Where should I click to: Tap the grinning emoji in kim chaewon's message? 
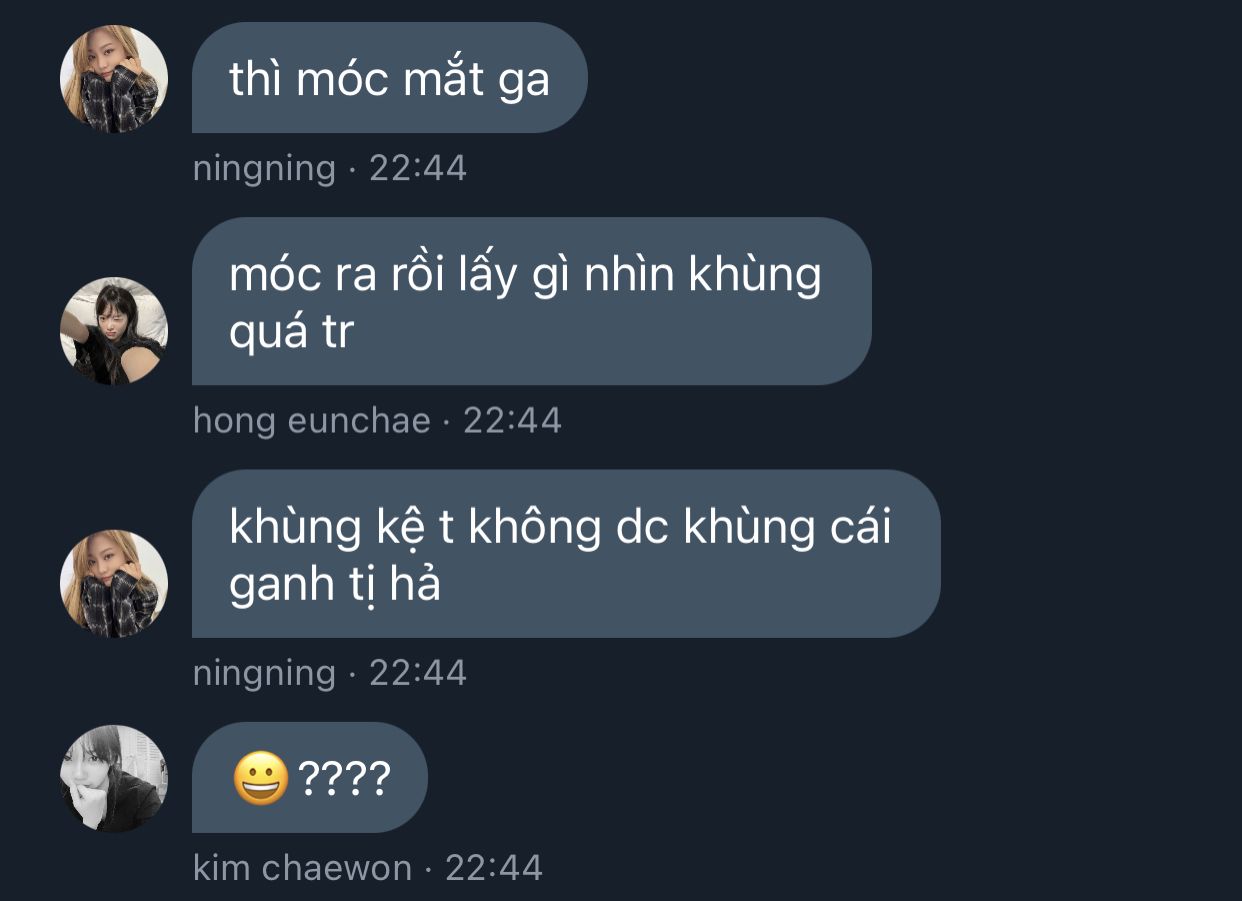click(x=261, y=779)
